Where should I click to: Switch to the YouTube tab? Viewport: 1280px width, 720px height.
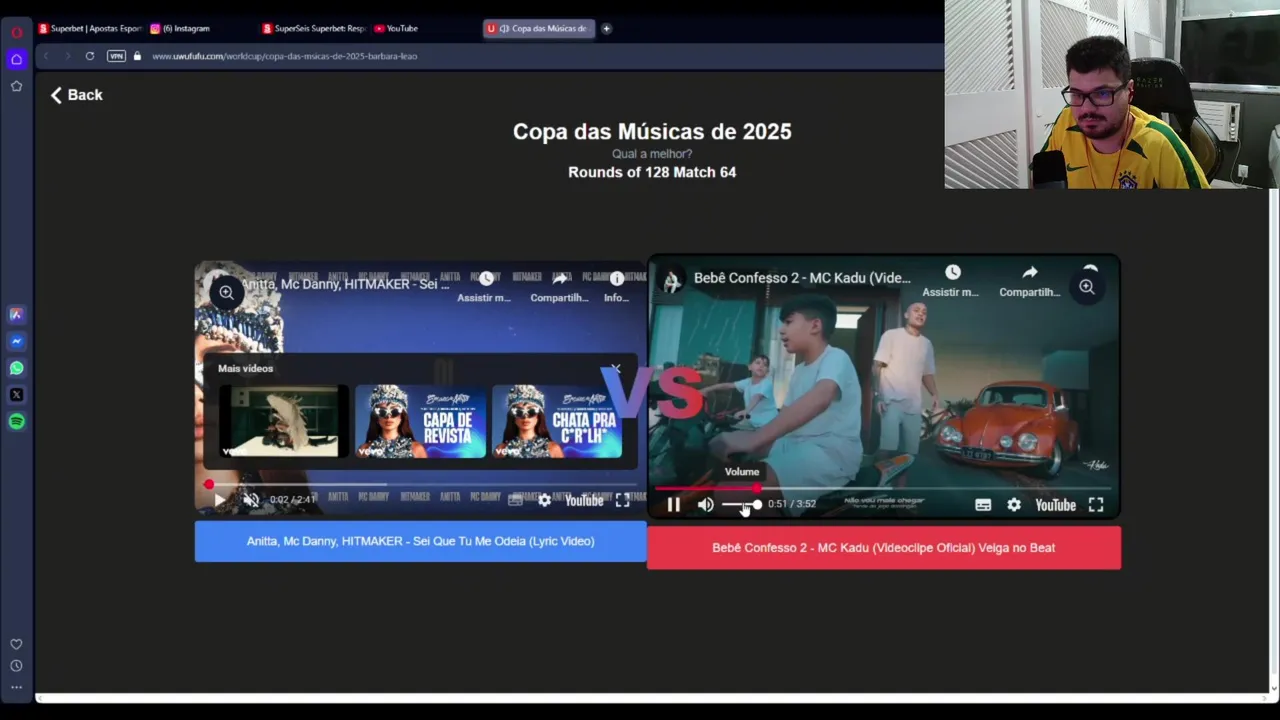pos(425,29)
